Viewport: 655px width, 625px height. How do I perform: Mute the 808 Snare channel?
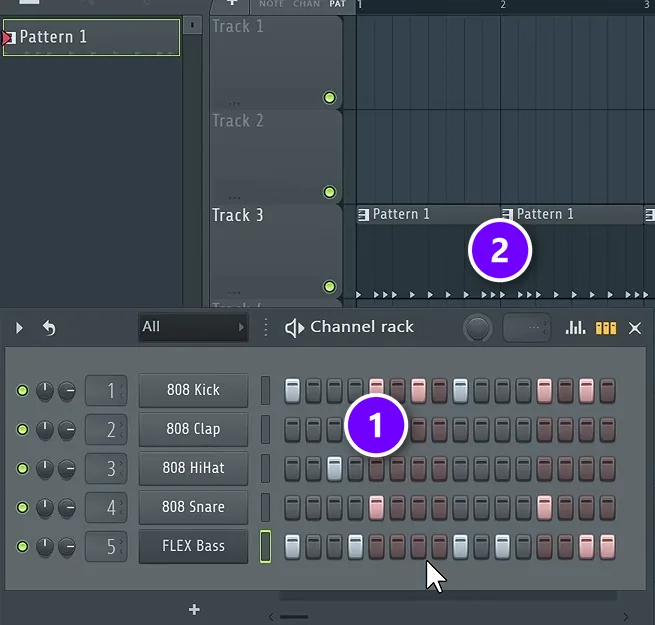22,507
